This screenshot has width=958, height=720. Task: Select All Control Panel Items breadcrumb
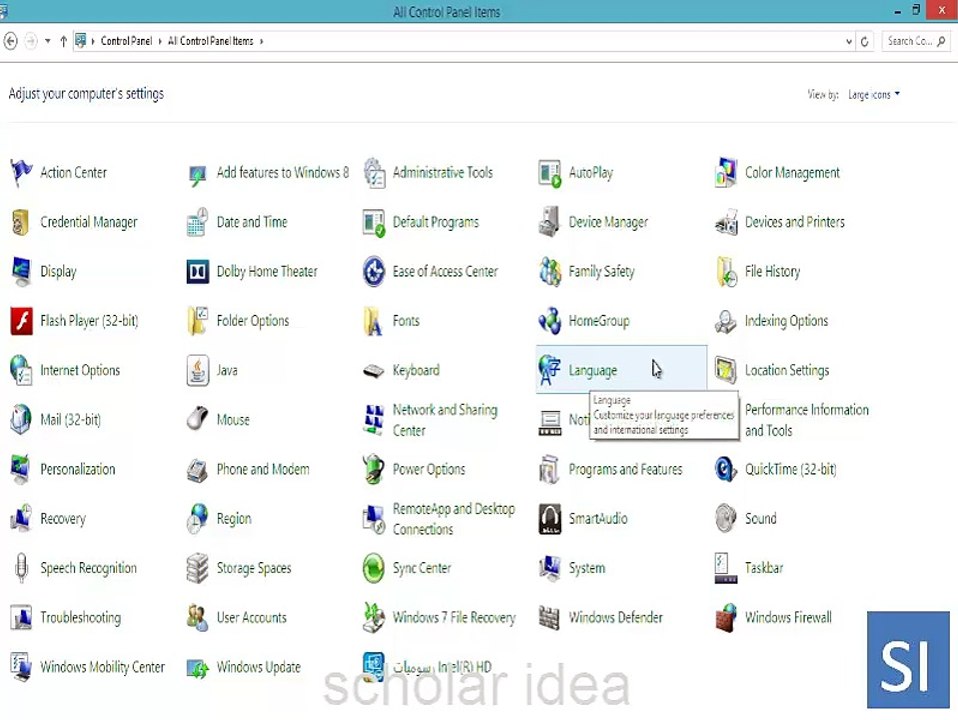click(210, 41)
